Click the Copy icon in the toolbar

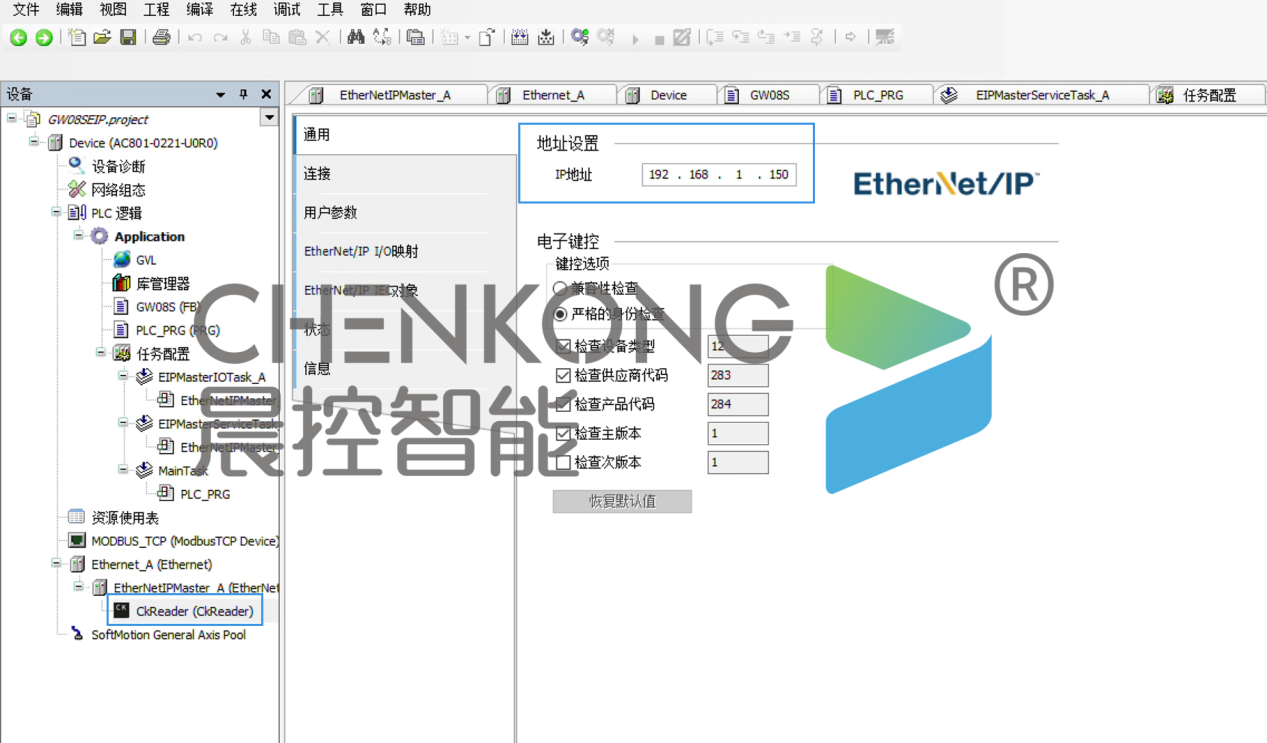click(x=271, y=38)
